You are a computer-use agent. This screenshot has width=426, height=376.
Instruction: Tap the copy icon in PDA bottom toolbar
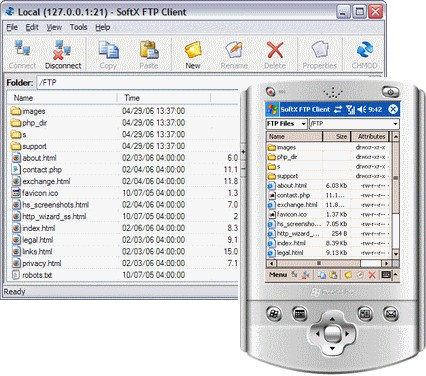pyautogui.click(x=322, y=275)
